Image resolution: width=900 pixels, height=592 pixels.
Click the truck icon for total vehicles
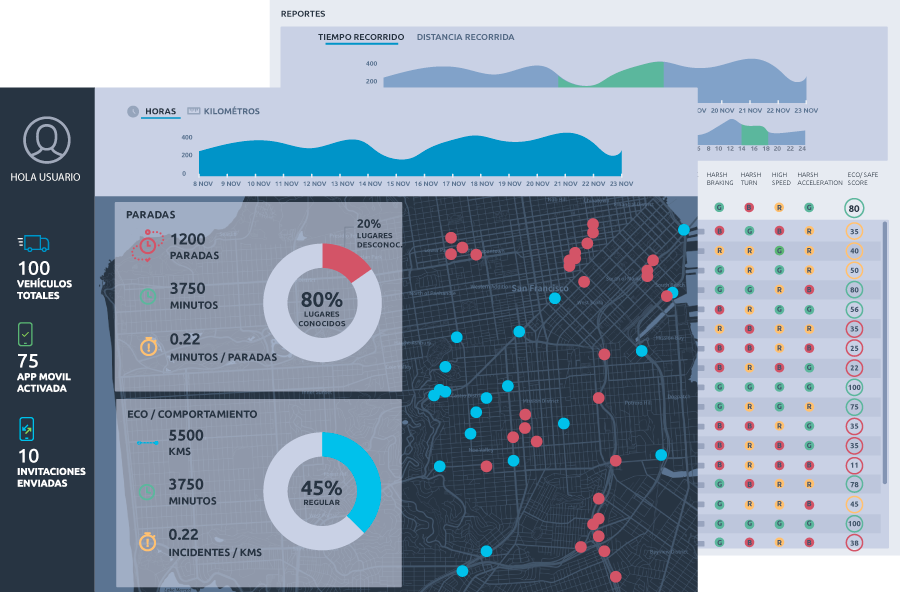(x=33, y=243)
